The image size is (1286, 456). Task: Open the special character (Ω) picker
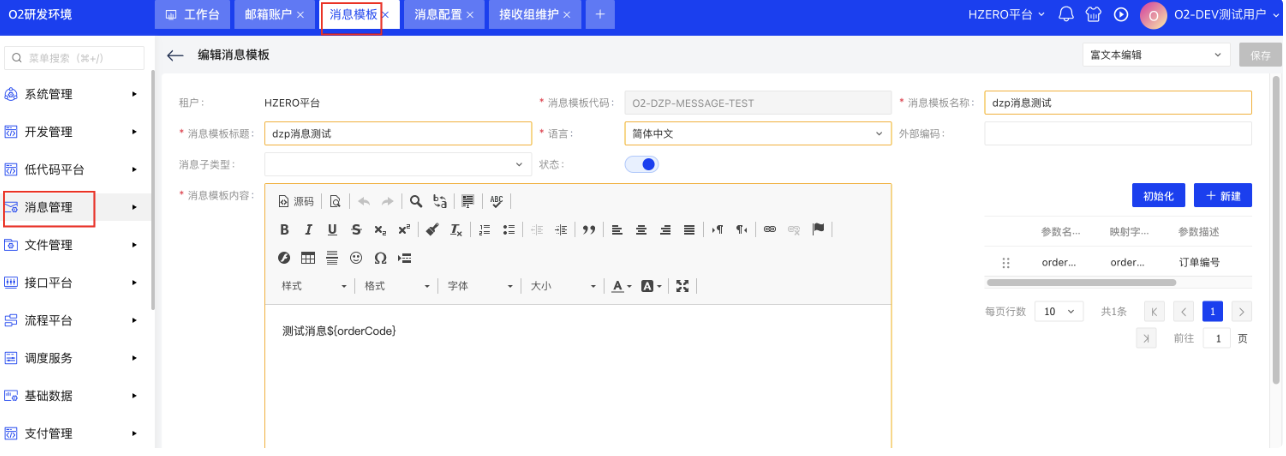pos(380,258)
